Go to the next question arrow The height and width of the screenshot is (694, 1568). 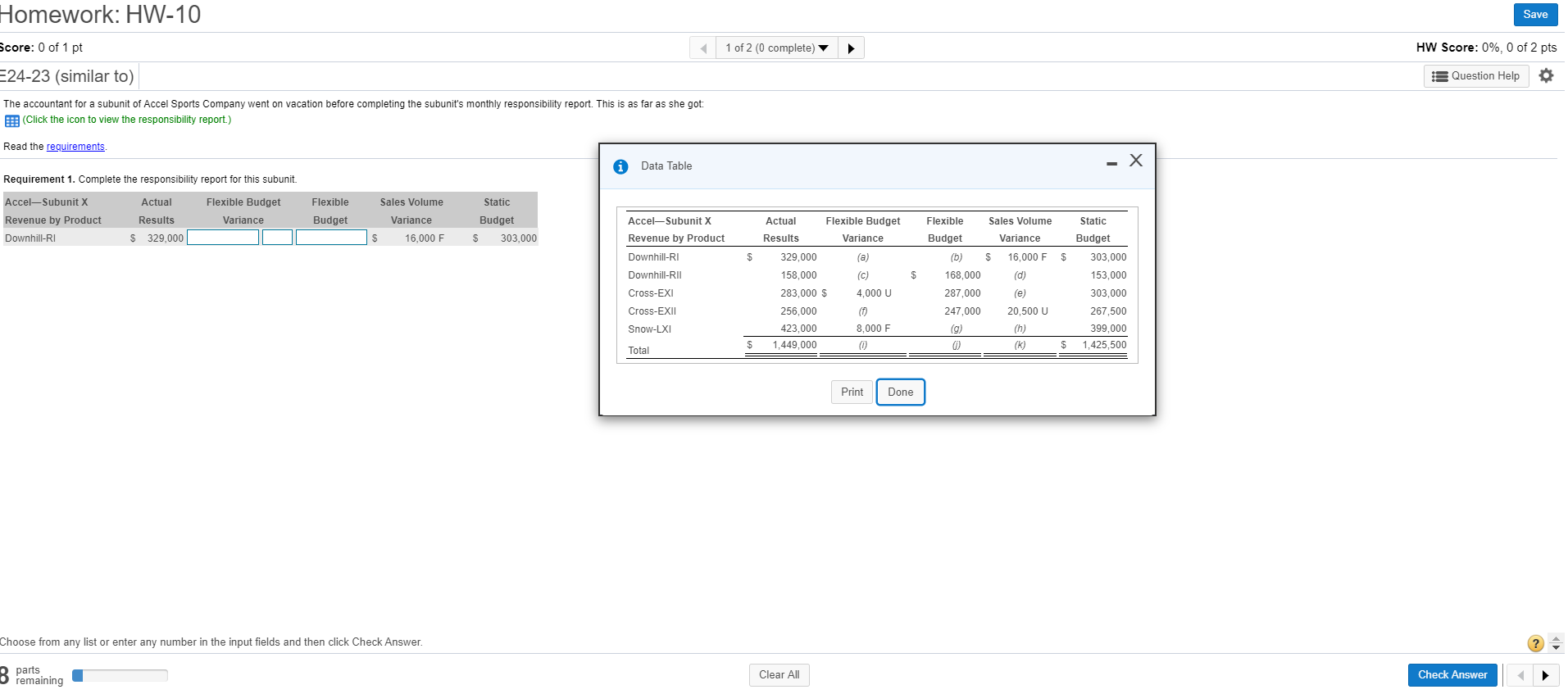(x=851, y=48)
